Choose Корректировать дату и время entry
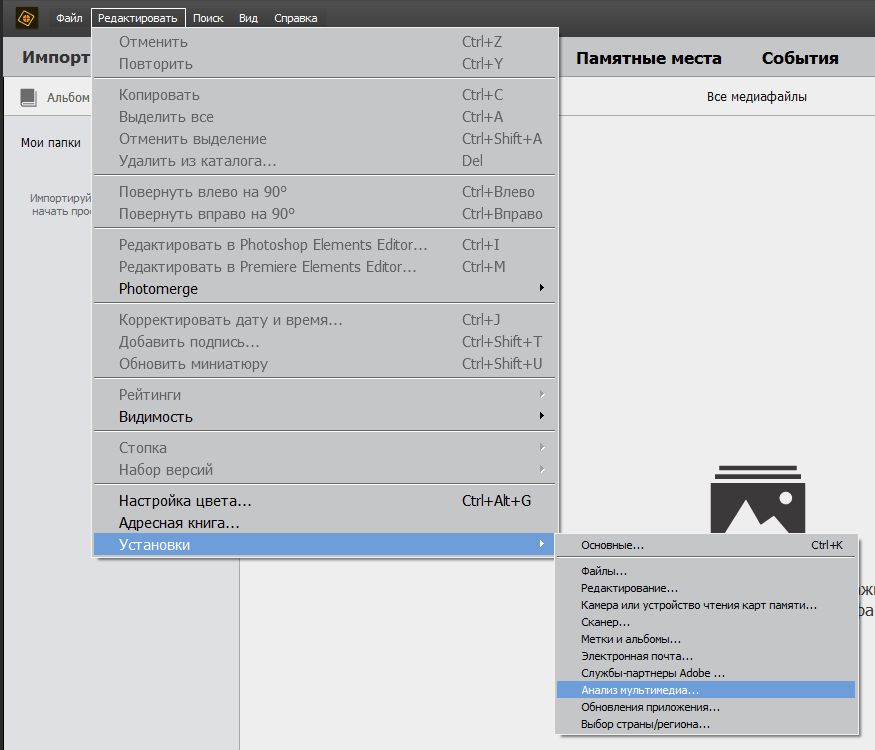Screen dimensions: 875x750 (325, 320)
